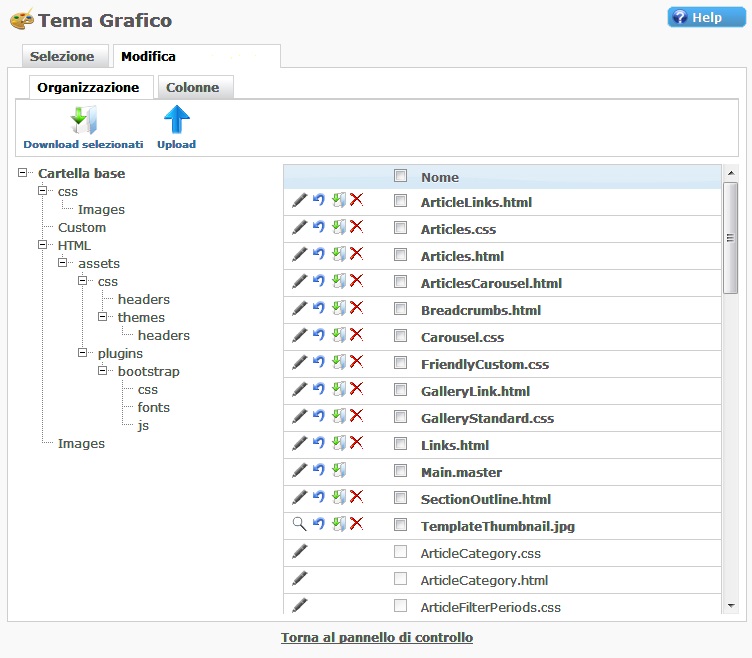Click the restore arrow icon for Articles.css

coord(318,228)
